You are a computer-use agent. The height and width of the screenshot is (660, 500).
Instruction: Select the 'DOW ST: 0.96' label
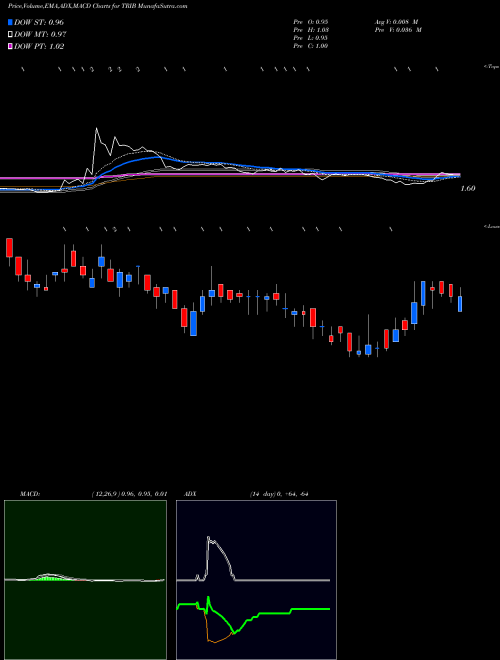click(39, 22)
